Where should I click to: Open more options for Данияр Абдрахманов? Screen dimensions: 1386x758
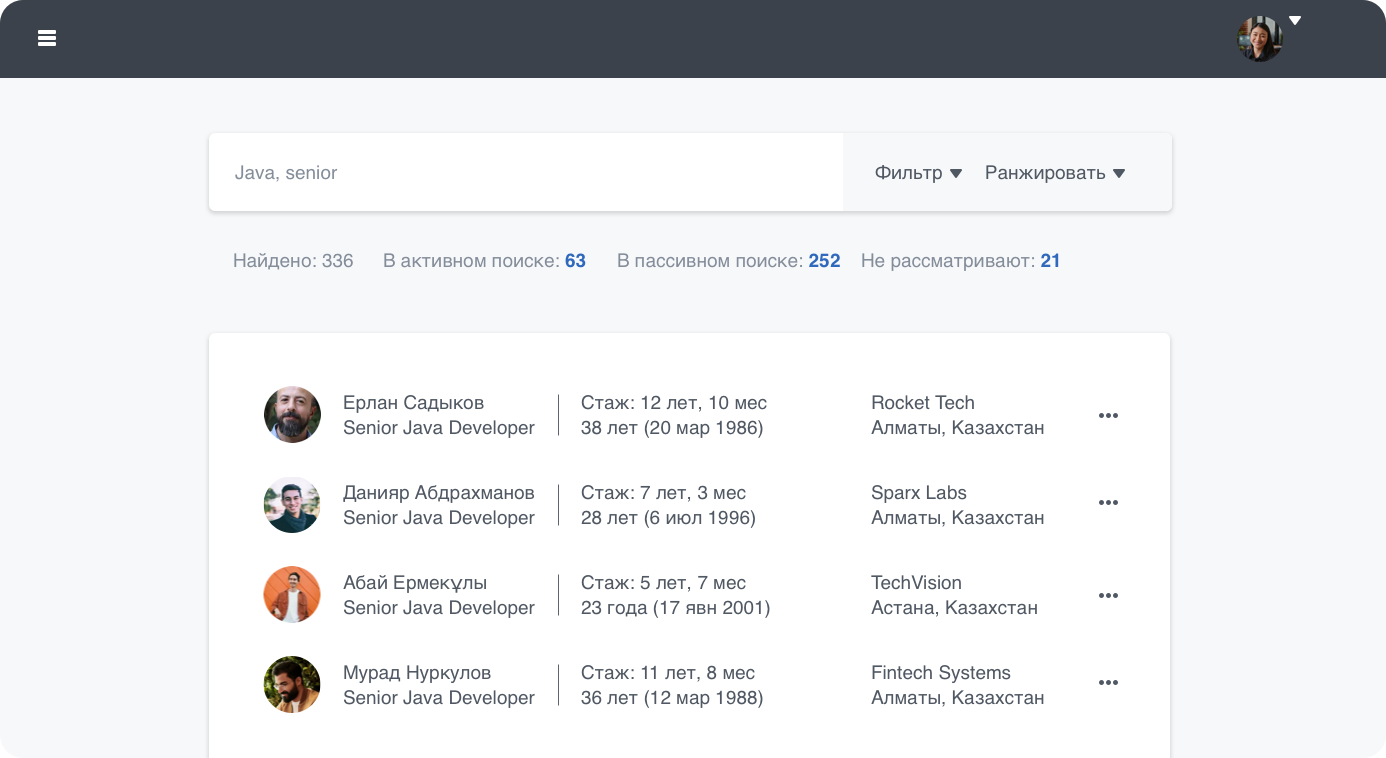[1108, 503]
